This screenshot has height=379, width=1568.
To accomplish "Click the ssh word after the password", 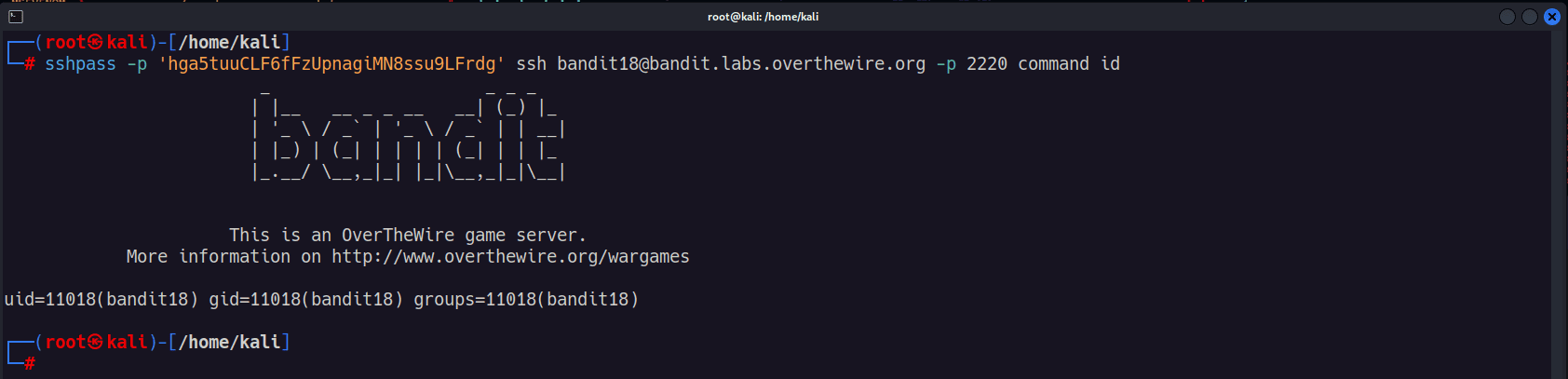I will pos(532,64).
